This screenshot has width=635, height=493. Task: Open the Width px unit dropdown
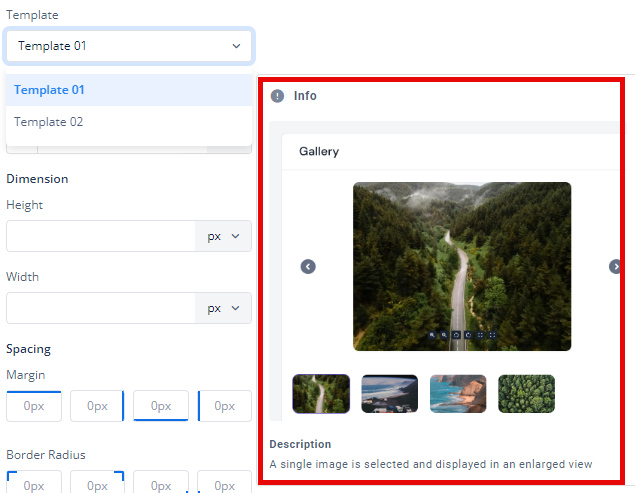pyautogui.click(x=223, y=308)
